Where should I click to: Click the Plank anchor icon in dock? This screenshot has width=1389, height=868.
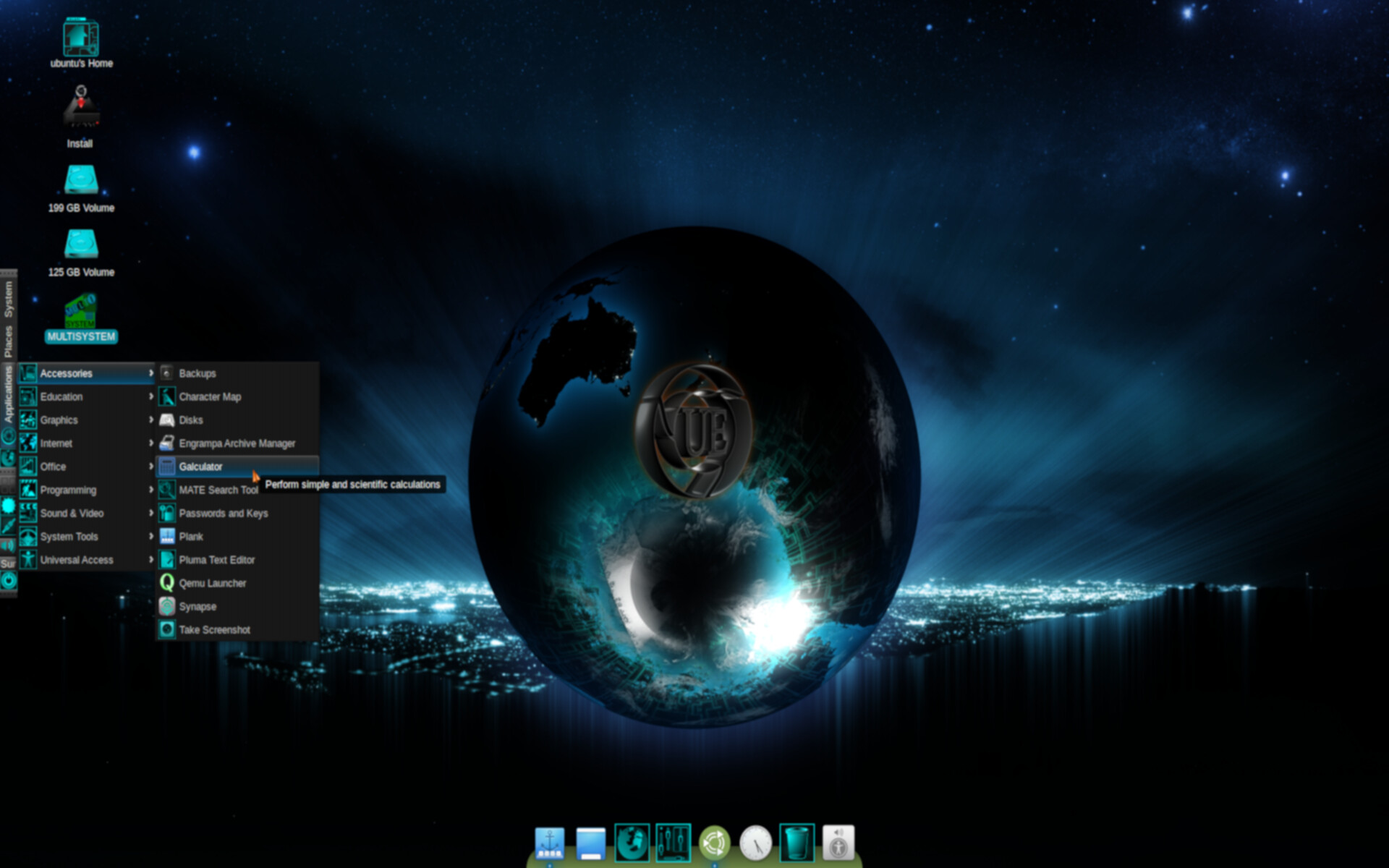[x=549, y=843]
